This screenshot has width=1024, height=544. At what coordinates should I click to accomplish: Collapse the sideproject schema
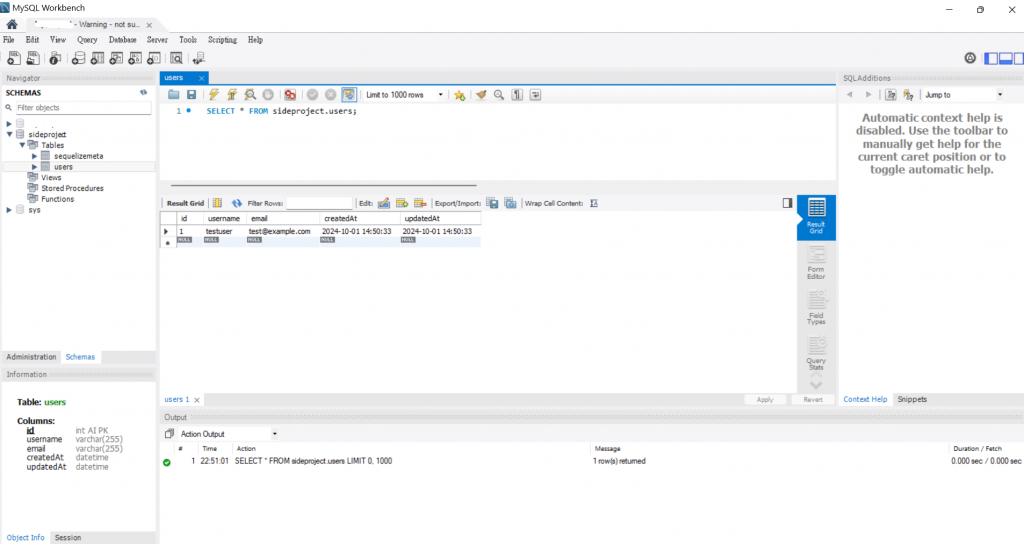[10, 134]
